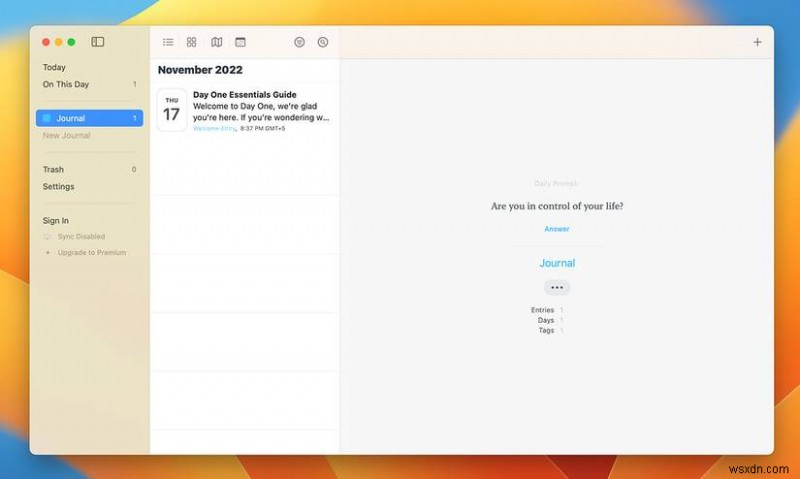Toggle the sidebar with the panel icon
800x479 pixels.
97,42
